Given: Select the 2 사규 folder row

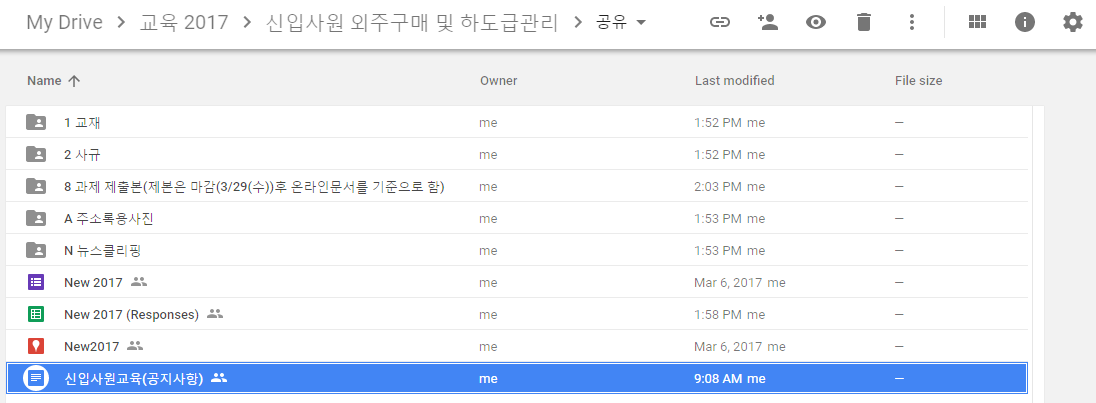Looking at the screenshot, I should click(x=82, y=155).
